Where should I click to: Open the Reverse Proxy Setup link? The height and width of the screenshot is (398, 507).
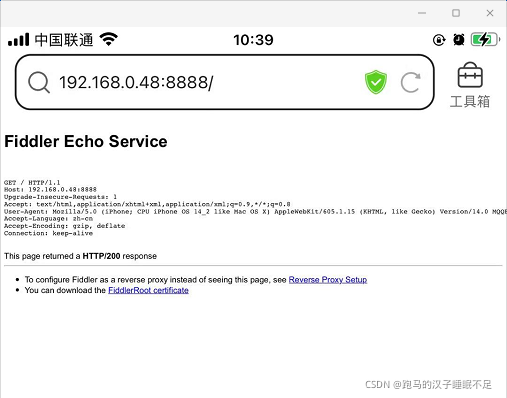pyautogui.click(x=328, y=280)
